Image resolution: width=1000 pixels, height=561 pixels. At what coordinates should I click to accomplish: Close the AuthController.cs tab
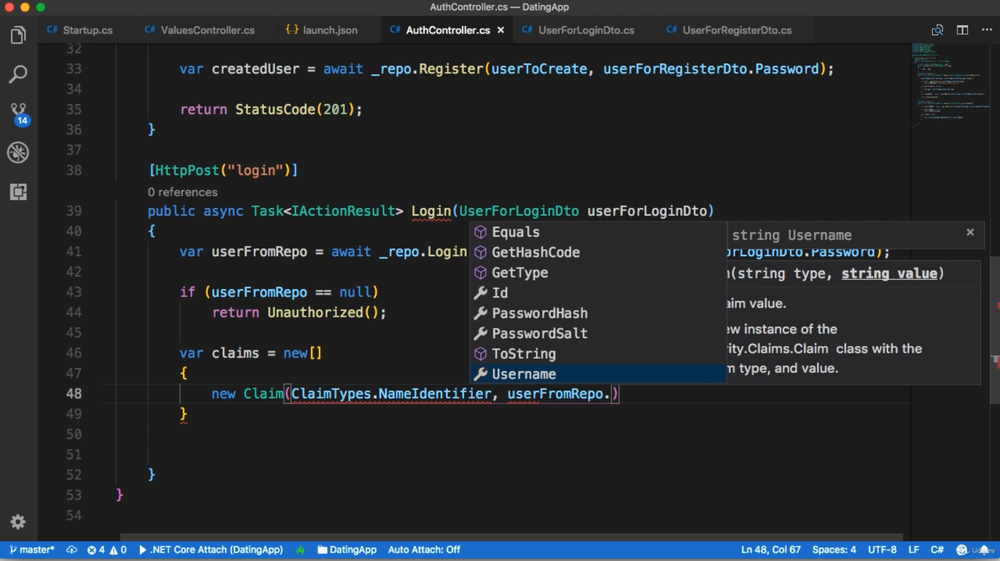click(501, 30)
